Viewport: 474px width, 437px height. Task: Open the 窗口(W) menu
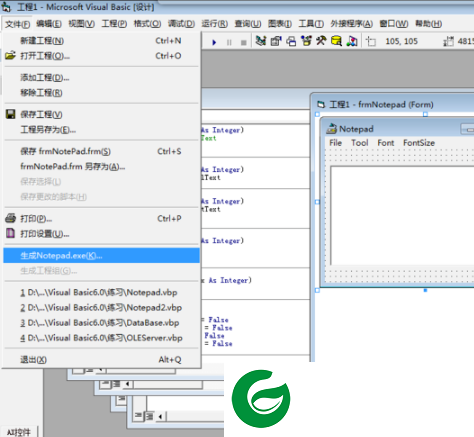[394, 24]
